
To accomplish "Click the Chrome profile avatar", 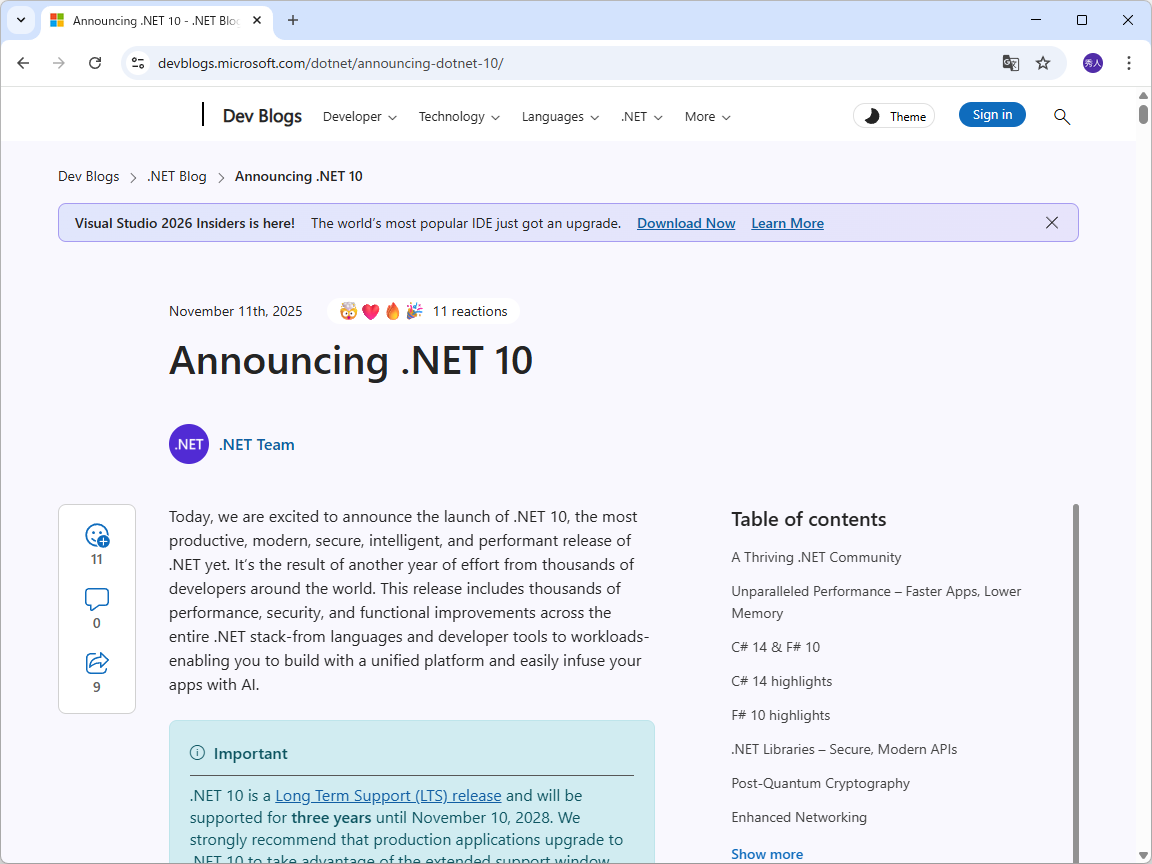I will 1092,62.
